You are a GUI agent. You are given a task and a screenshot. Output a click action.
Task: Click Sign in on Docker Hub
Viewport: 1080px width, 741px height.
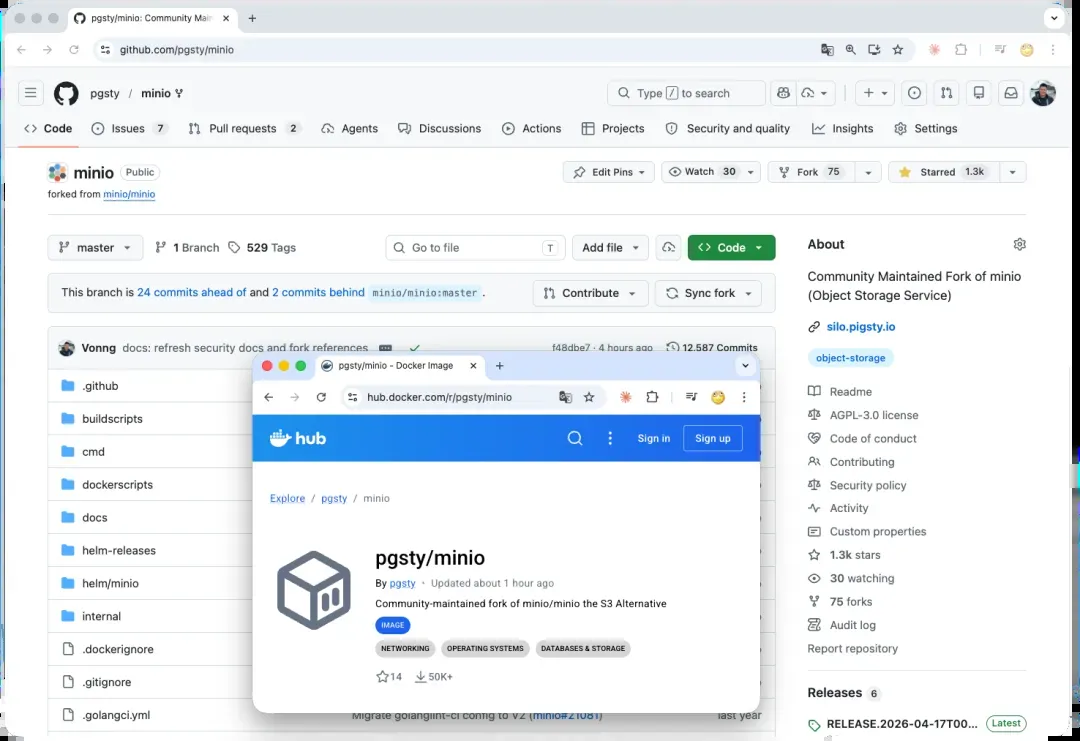coord(654,438)
